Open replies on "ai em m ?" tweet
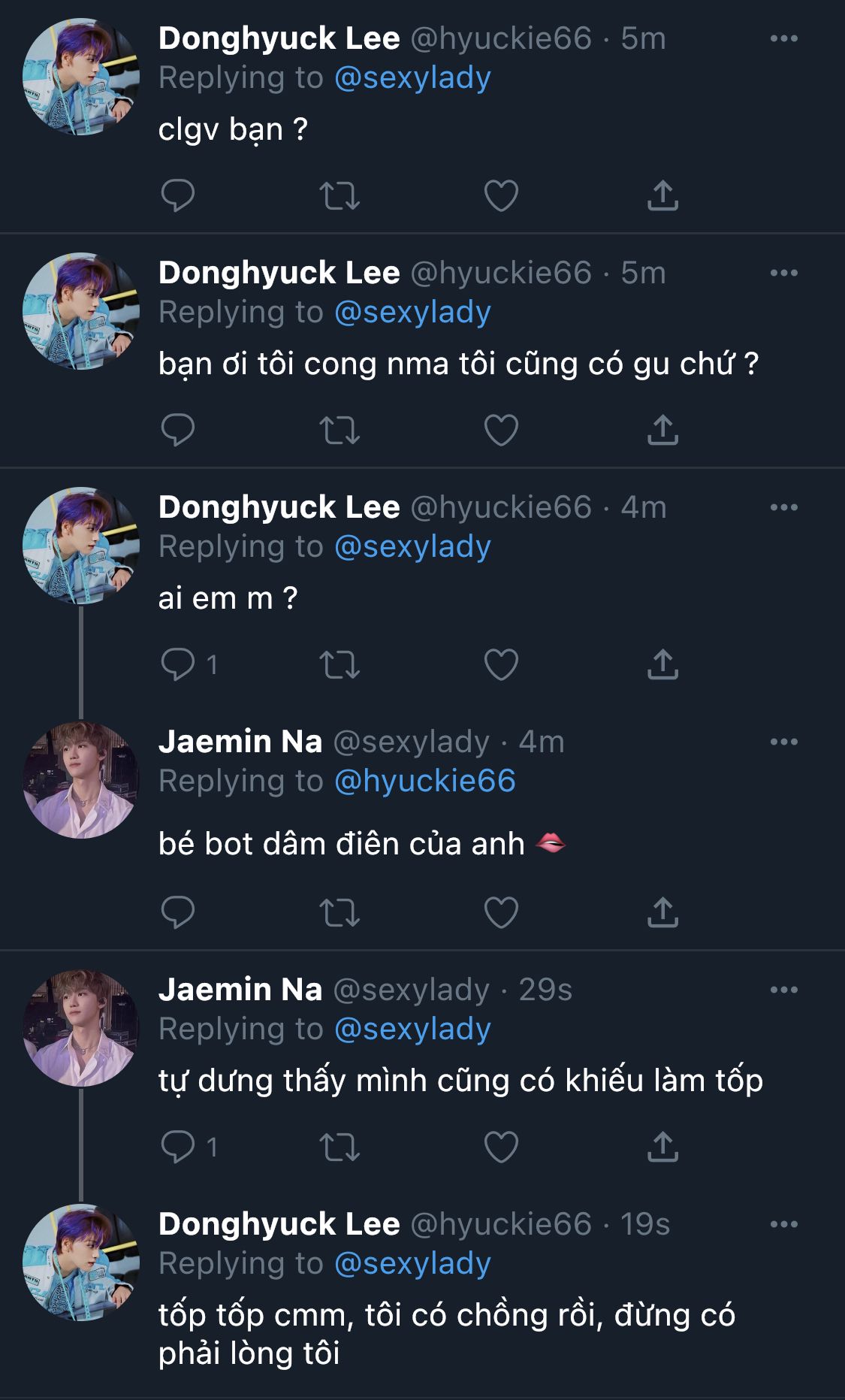 (x=178, y=664)
